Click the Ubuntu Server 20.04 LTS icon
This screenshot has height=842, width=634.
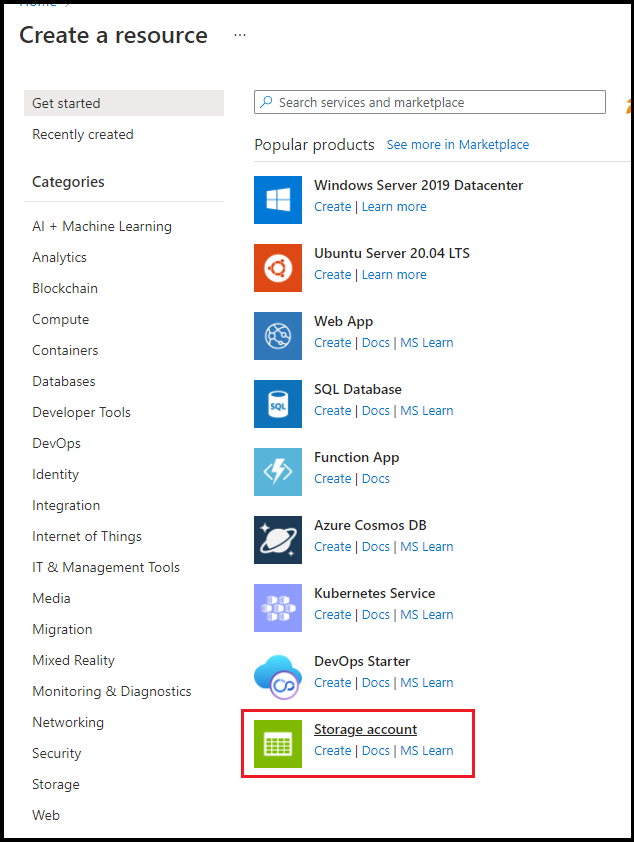click(x=277, y=268)
